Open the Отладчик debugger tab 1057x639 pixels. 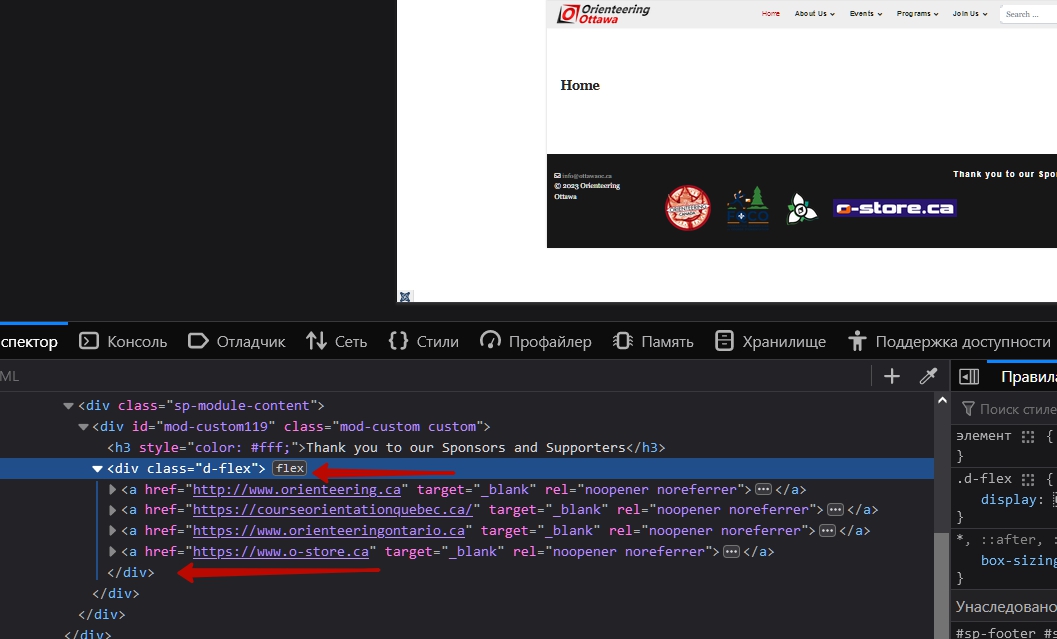pos(237,341)
